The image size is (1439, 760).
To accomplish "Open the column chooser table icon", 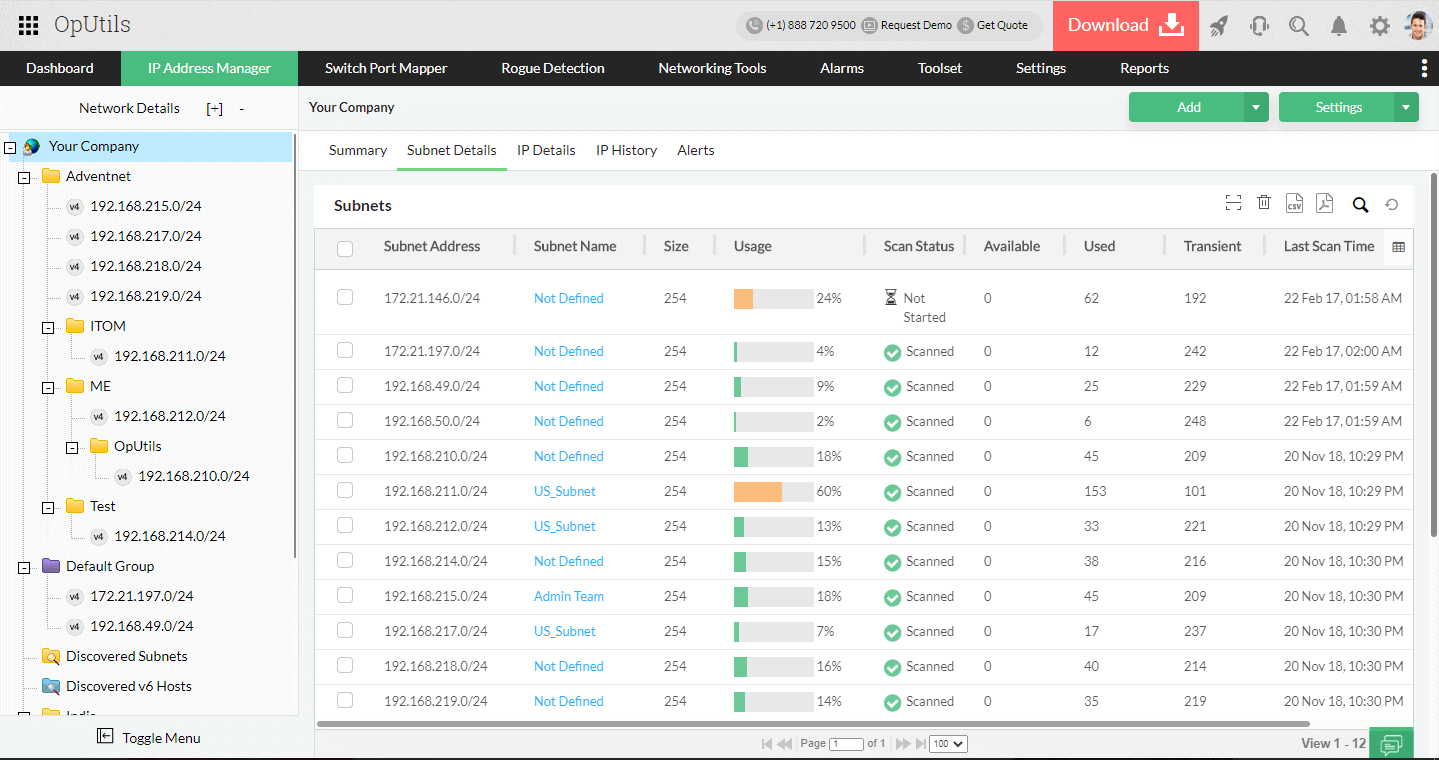I will coord(1398,247).
